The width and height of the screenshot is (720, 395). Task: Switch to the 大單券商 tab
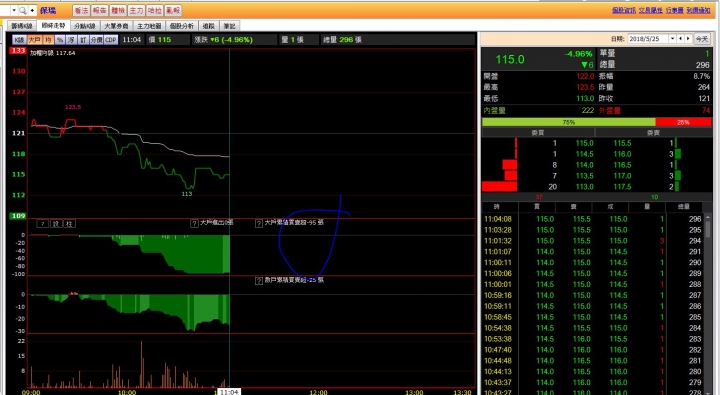116,26
